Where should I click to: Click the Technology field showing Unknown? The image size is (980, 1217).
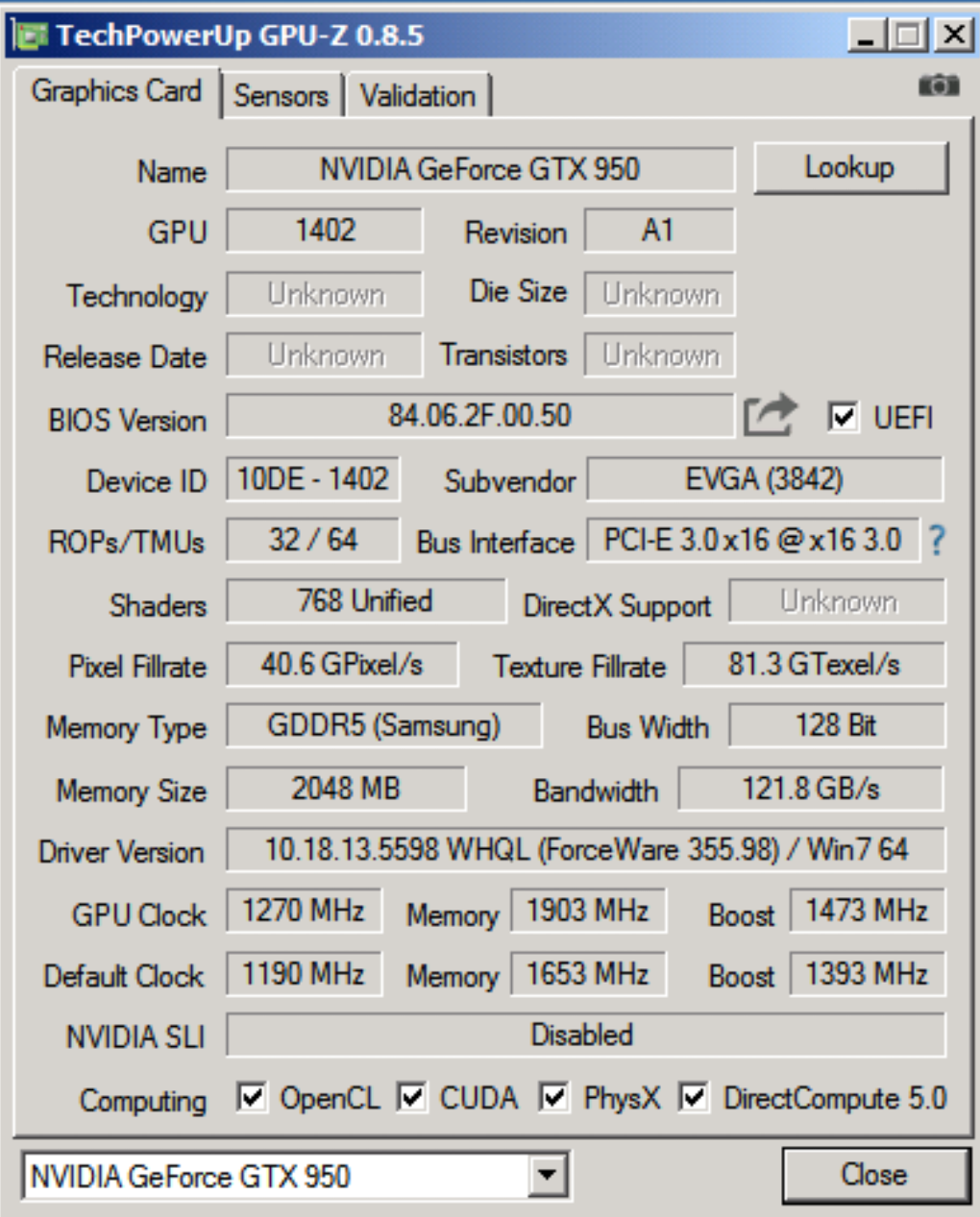tap(325, 294)
